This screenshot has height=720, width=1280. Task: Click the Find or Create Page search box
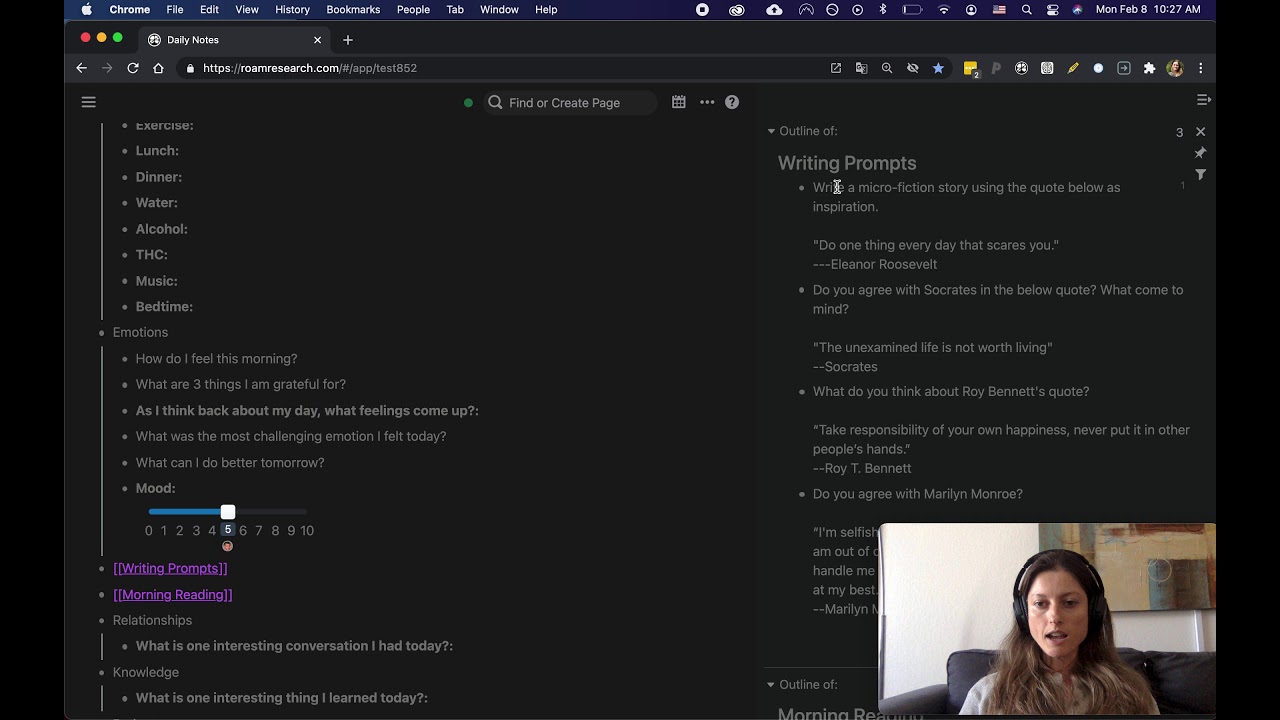point(571,103)
